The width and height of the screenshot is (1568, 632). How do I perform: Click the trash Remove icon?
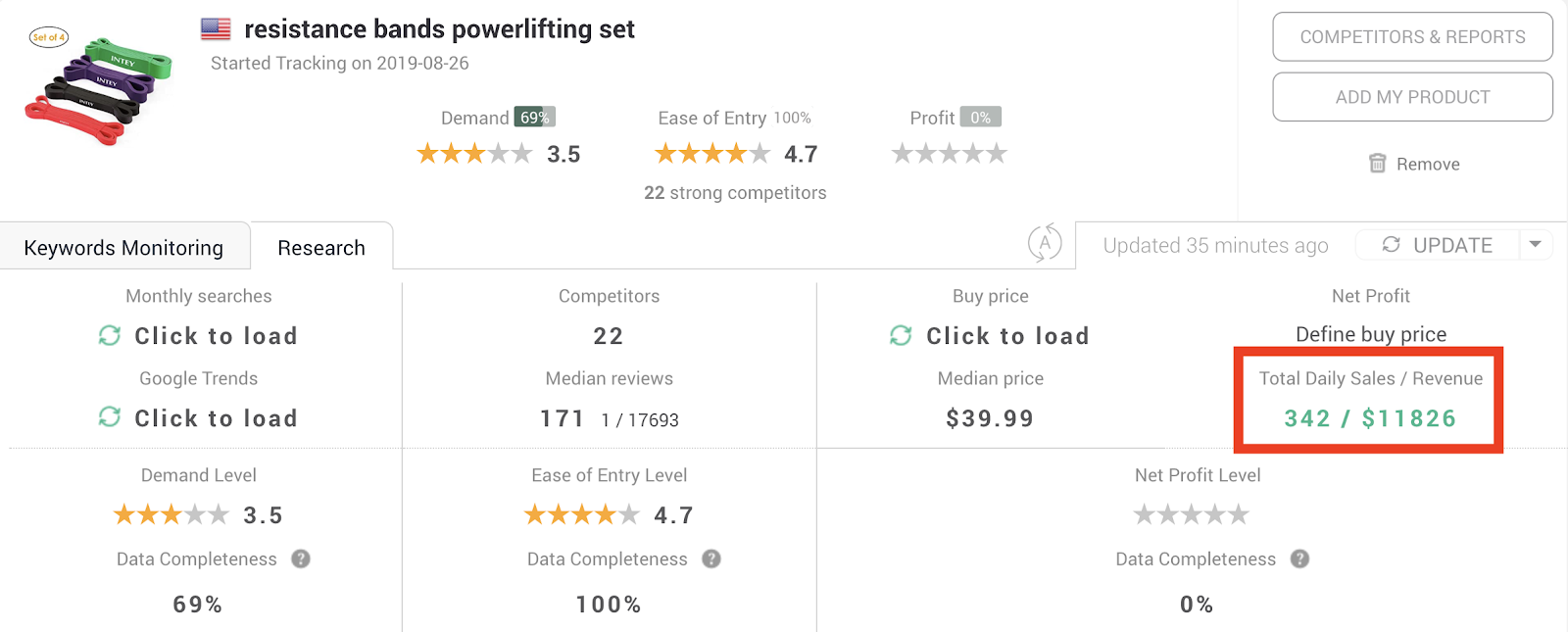(1378, 164)
